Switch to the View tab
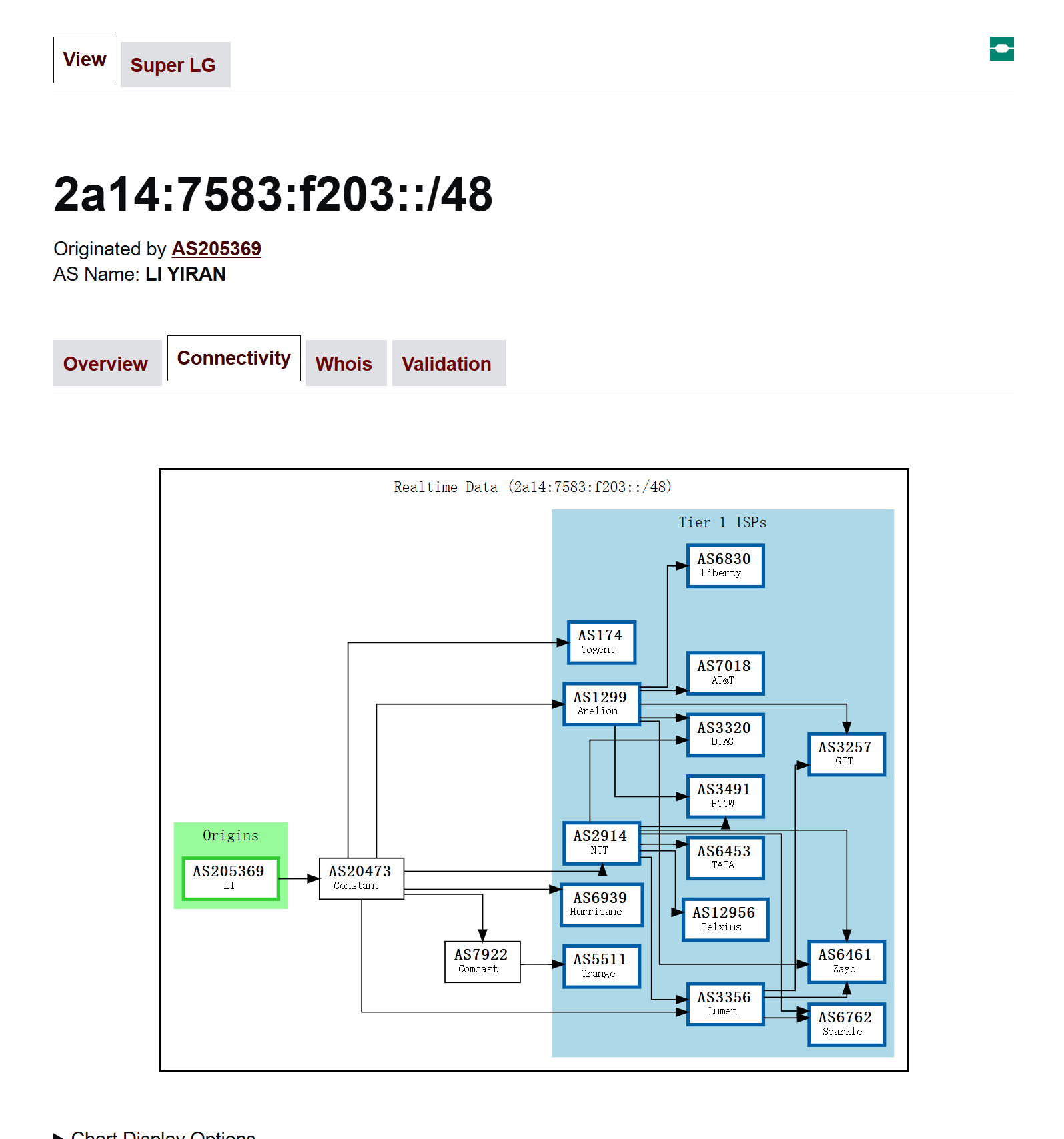The height and width of the screenshot is (1139, 1064). tap(85, 60)
